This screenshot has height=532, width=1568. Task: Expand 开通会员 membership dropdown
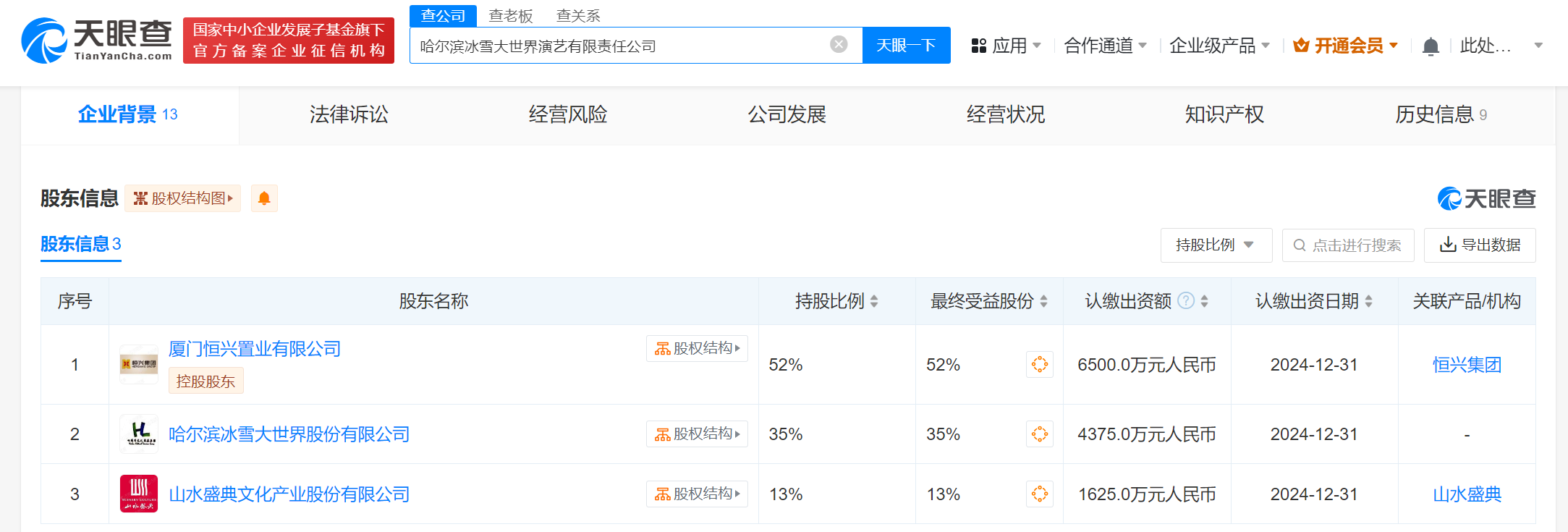[x=1345, y=46]
